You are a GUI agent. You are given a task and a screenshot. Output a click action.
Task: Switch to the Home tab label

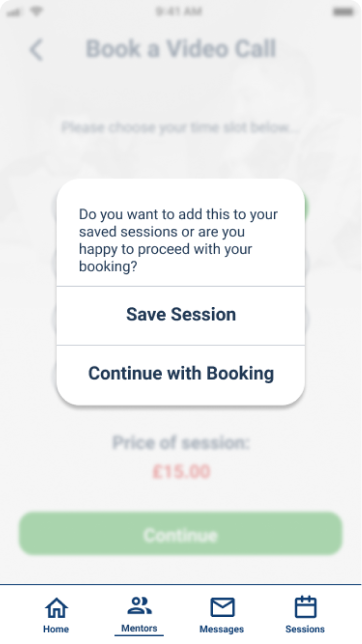[x=56, y=629]
